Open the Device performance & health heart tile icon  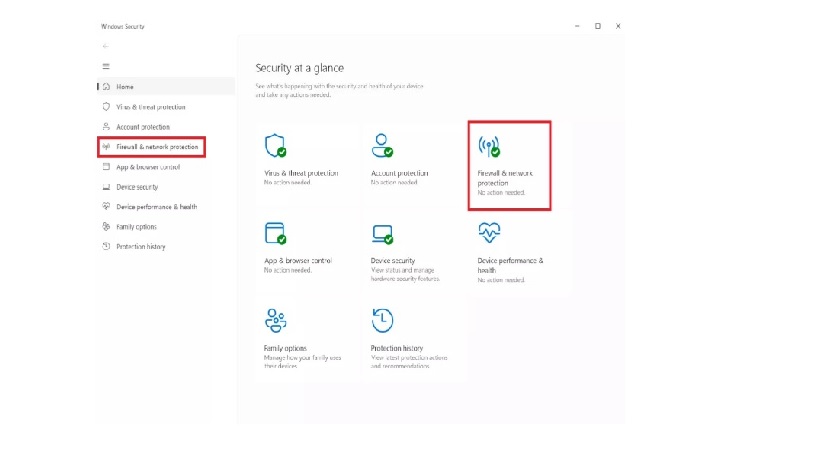(x=489, y=233)
